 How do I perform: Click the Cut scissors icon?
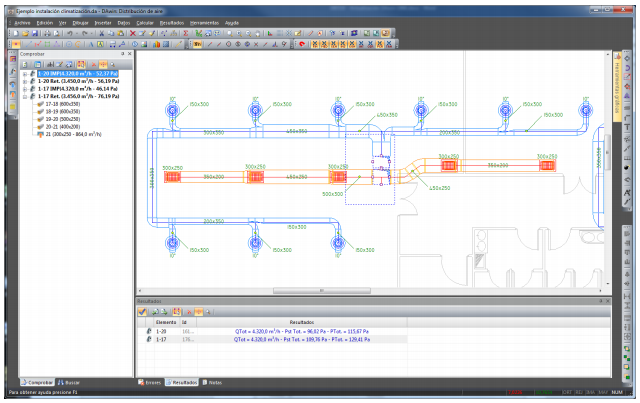pos(102,33)
